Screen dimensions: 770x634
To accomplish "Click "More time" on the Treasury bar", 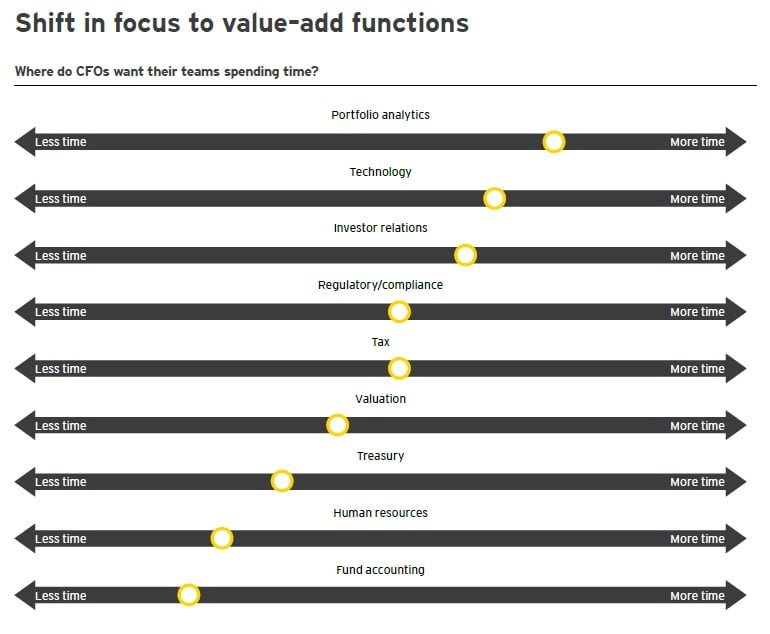I will point(697,482).
